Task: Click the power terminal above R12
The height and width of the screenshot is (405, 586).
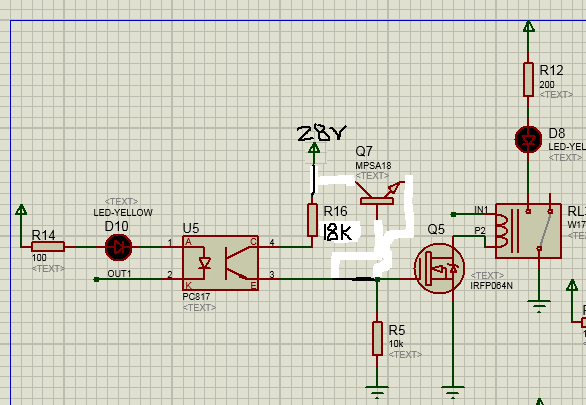Action: point(528,27)
